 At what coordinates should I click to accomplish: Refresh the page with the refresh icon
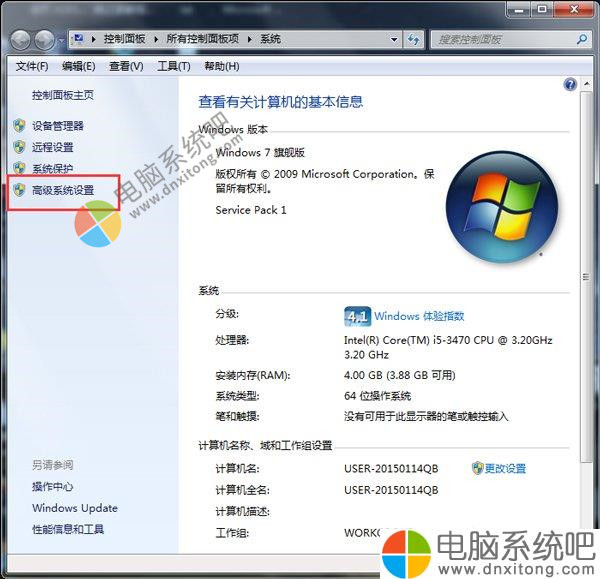414,39
